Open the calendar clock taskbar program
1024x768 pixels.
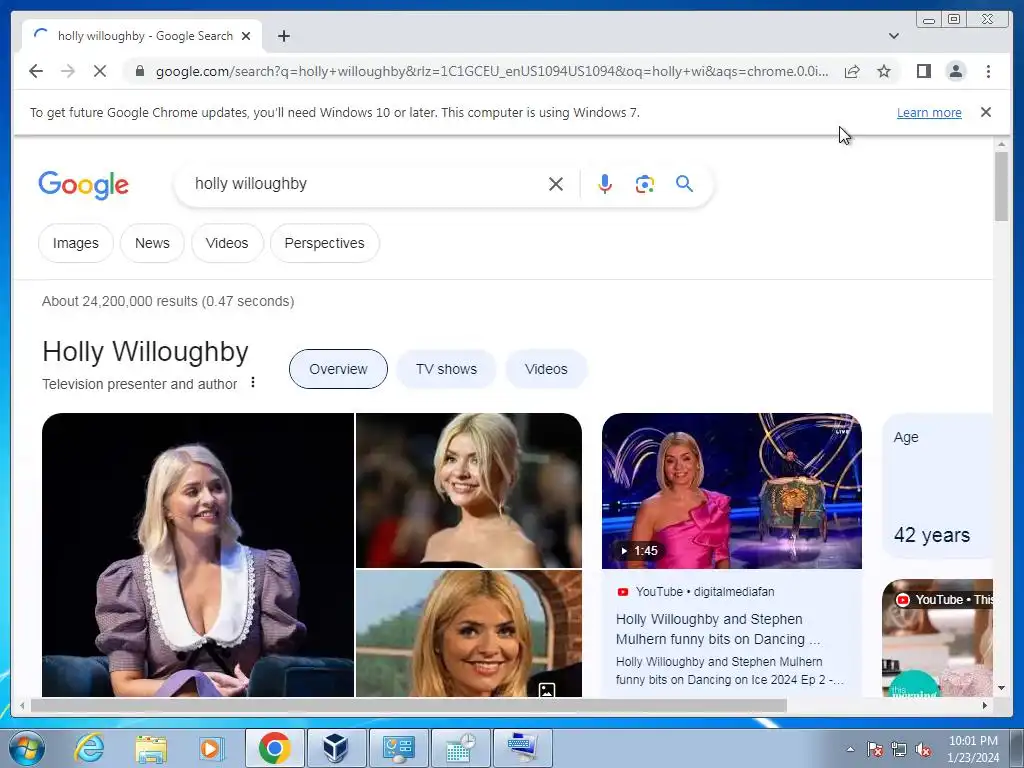[x=460, y=748]
